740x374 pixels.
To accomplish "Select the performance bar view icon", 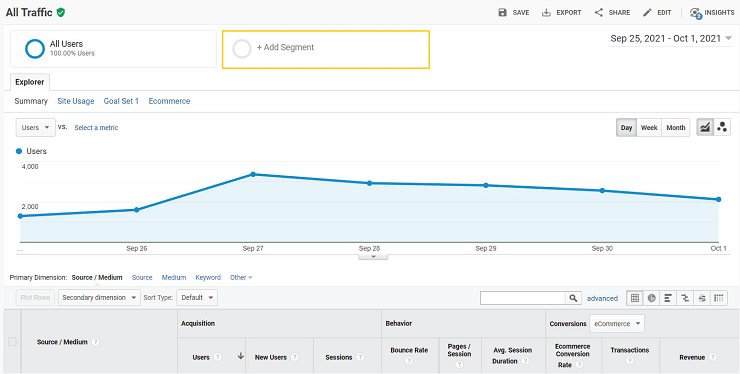I will (668, 298).
